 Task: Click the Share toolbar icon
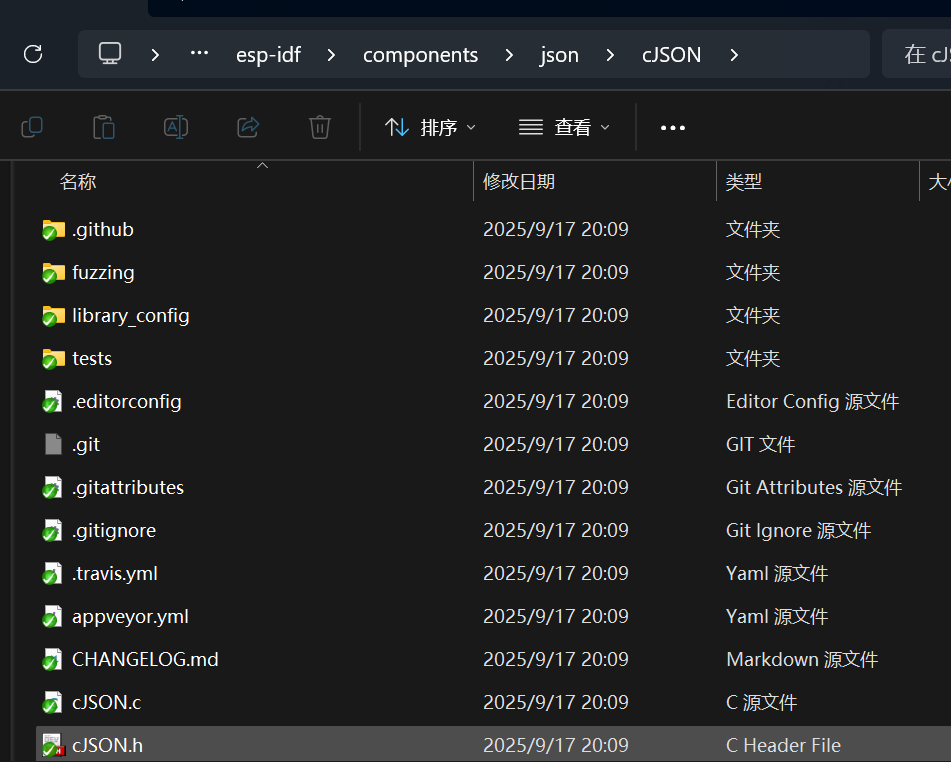(x=248, y=127)
